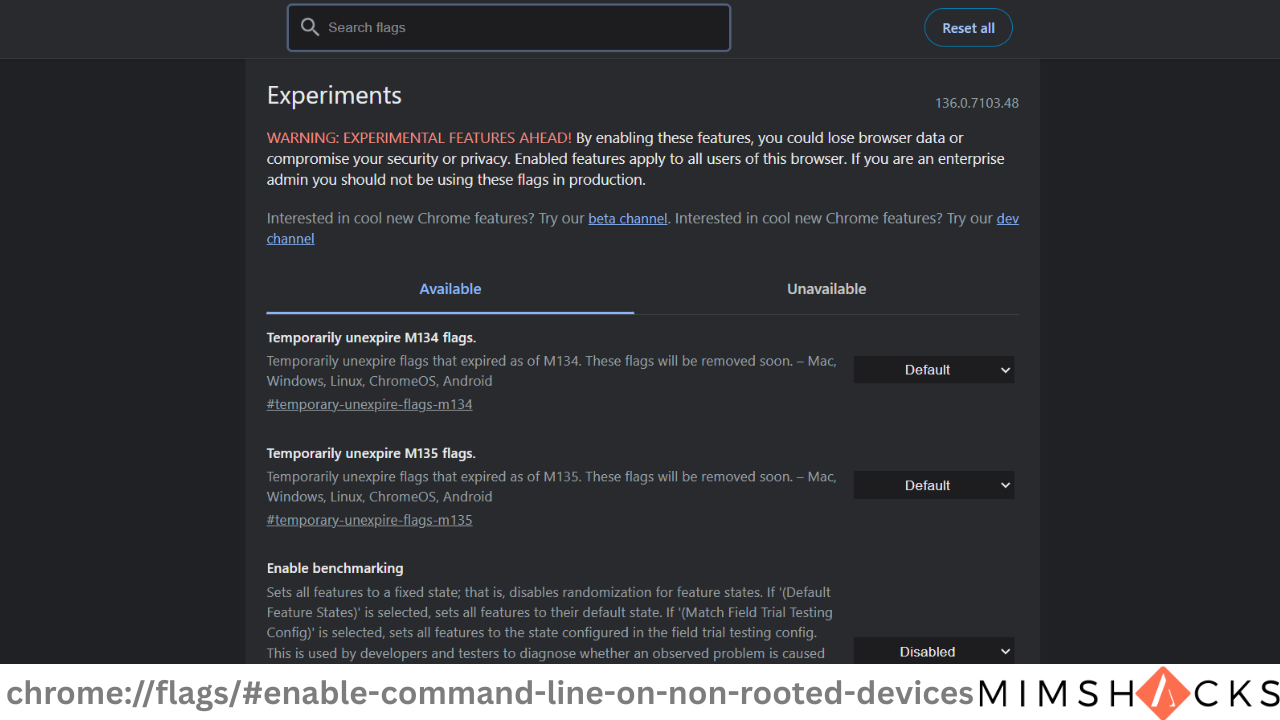Switch to the Available tab
Image resolution: width=1280 pixels, height=720 pixels.
click(x=450, y=289)
